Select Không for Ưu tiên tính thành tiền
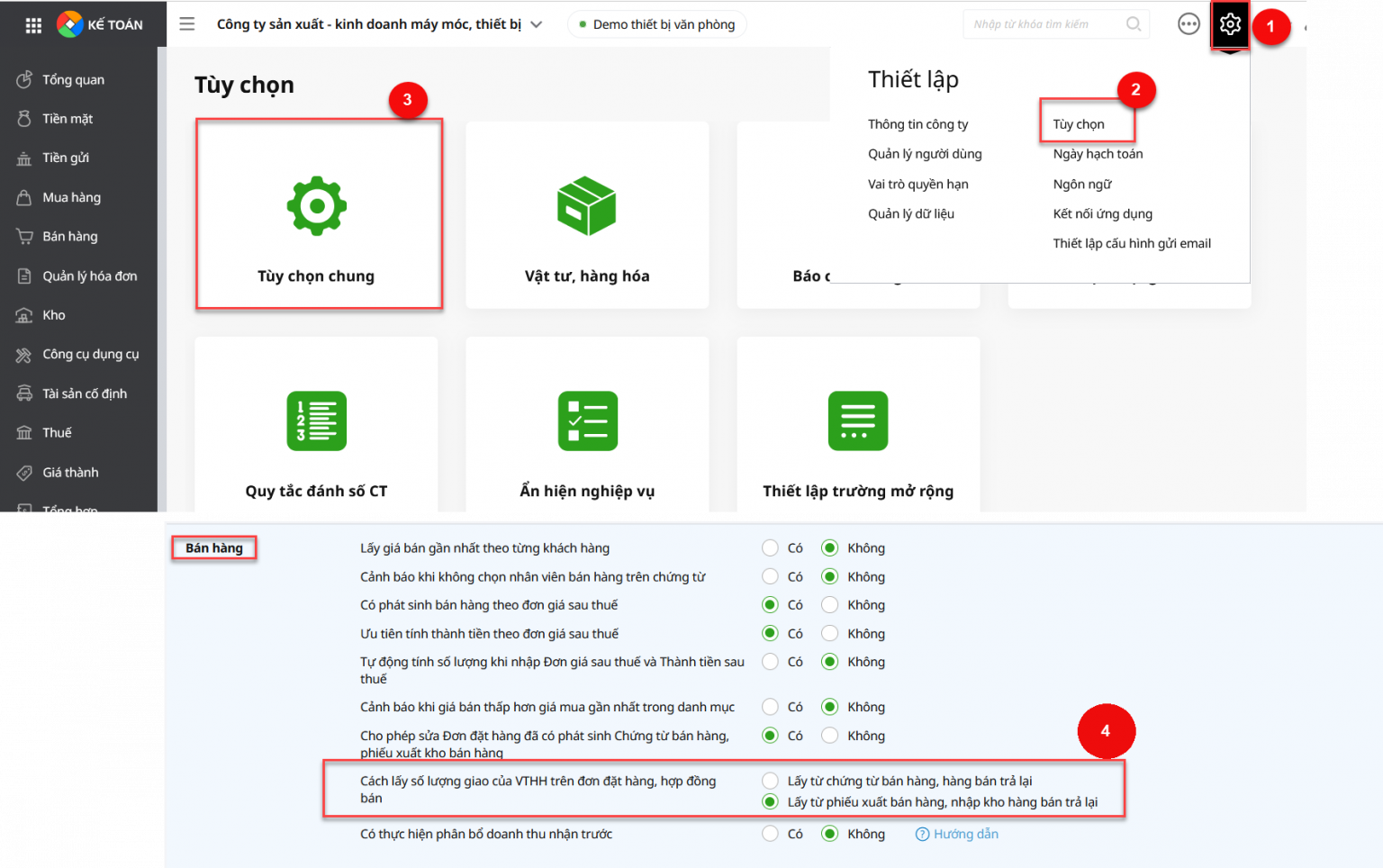This screenshot has width=1383, height=868. point(830,634)
